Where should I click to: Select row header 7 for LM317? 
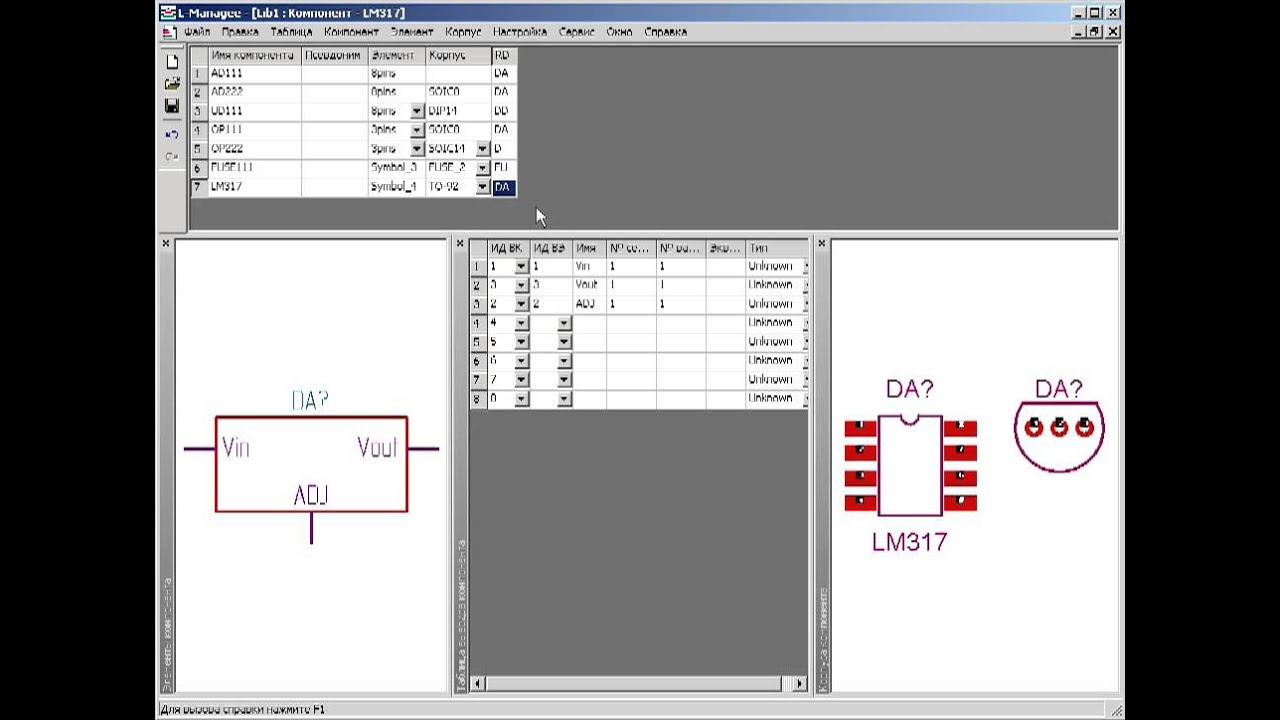(x=198, y=187)
